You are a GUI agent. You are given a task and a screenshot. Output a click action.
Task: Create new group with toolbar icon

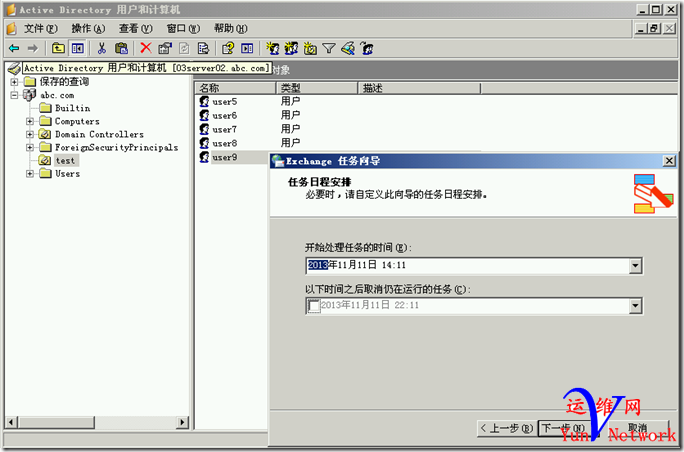pos(291,48)
